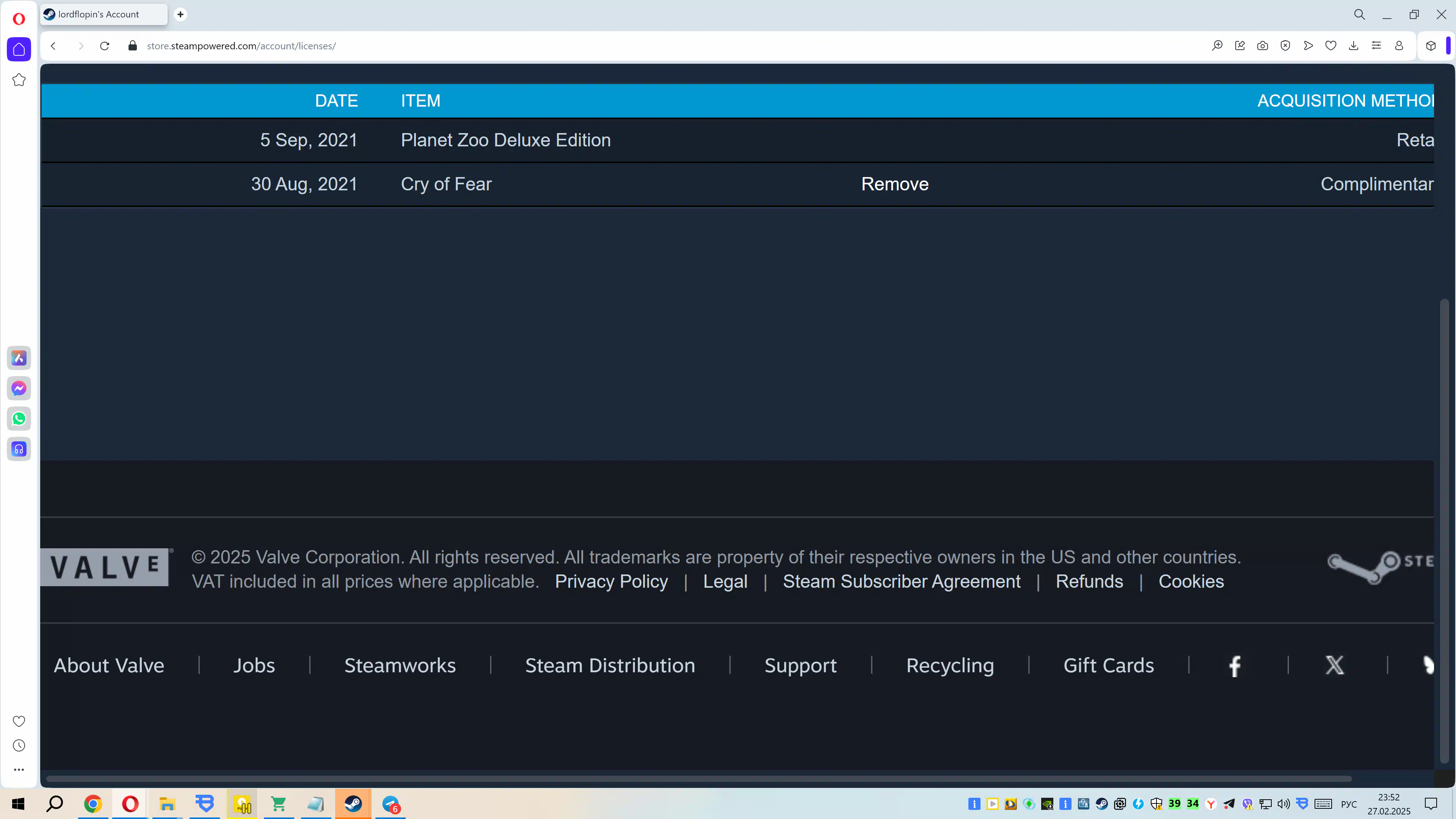Image resolution: width=1456 pixels, height=819 pixels.
Task: Open Steam Distribution footer link
Action: pyautogui.click(x=610, y=666)
